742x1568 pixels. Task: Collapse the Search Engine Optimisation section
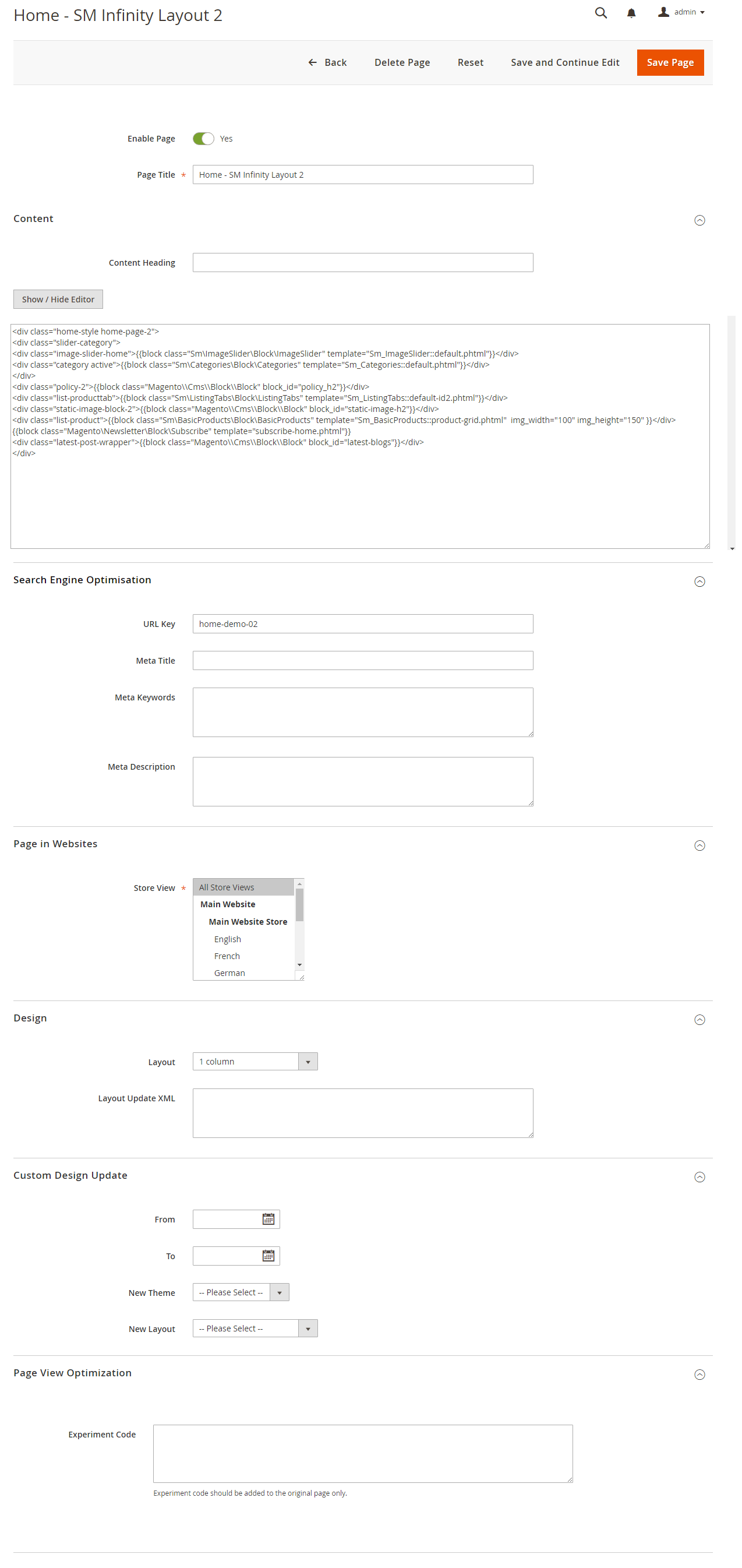[699, 582]
